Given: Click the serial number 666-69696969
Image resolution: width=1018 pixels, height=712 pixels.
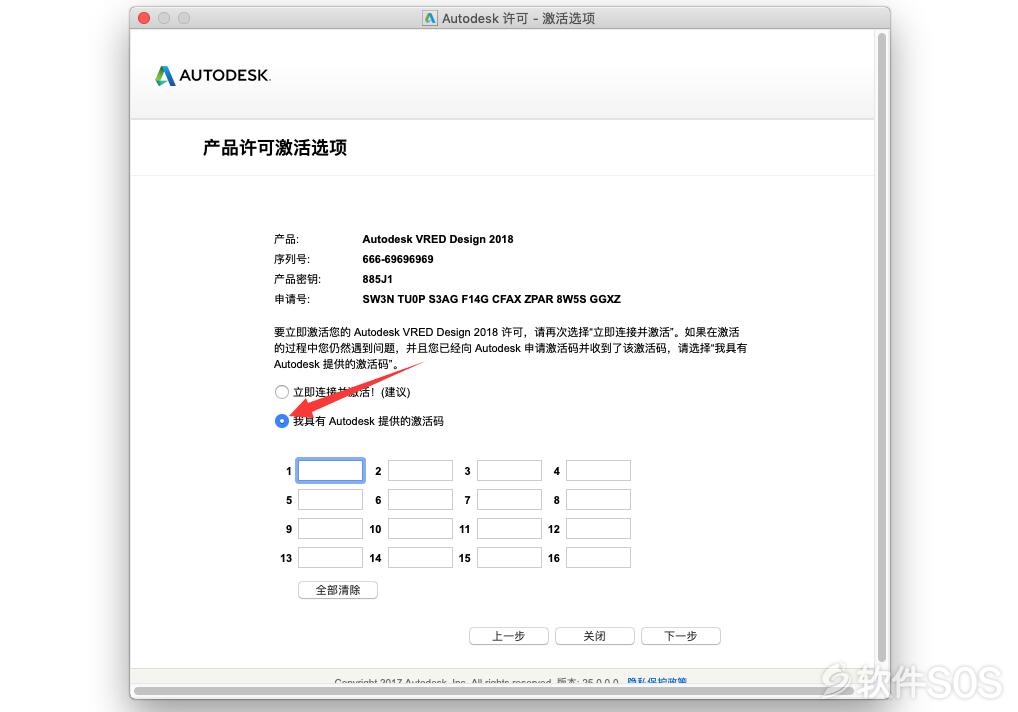Looking at the screenshot, I should [398, 260].
